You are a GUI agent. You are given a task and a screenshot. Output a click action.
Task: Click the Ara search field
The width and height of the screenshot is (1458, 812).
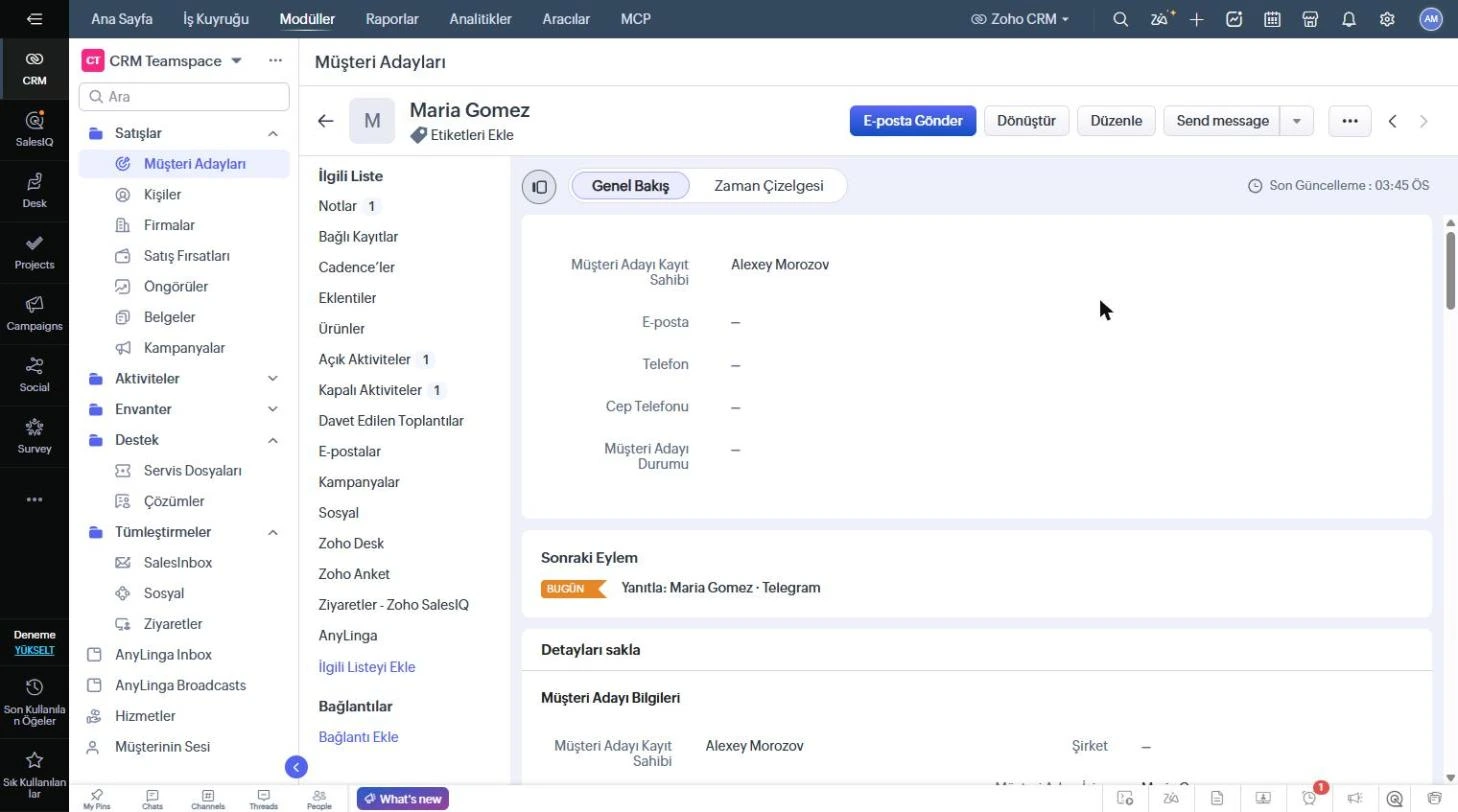point(184,97)
